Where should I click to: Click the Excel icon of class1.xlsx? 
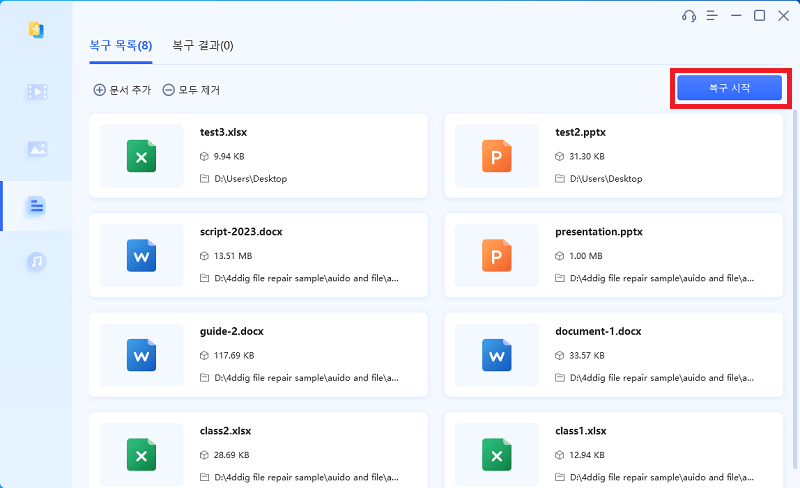click(496, 455)
